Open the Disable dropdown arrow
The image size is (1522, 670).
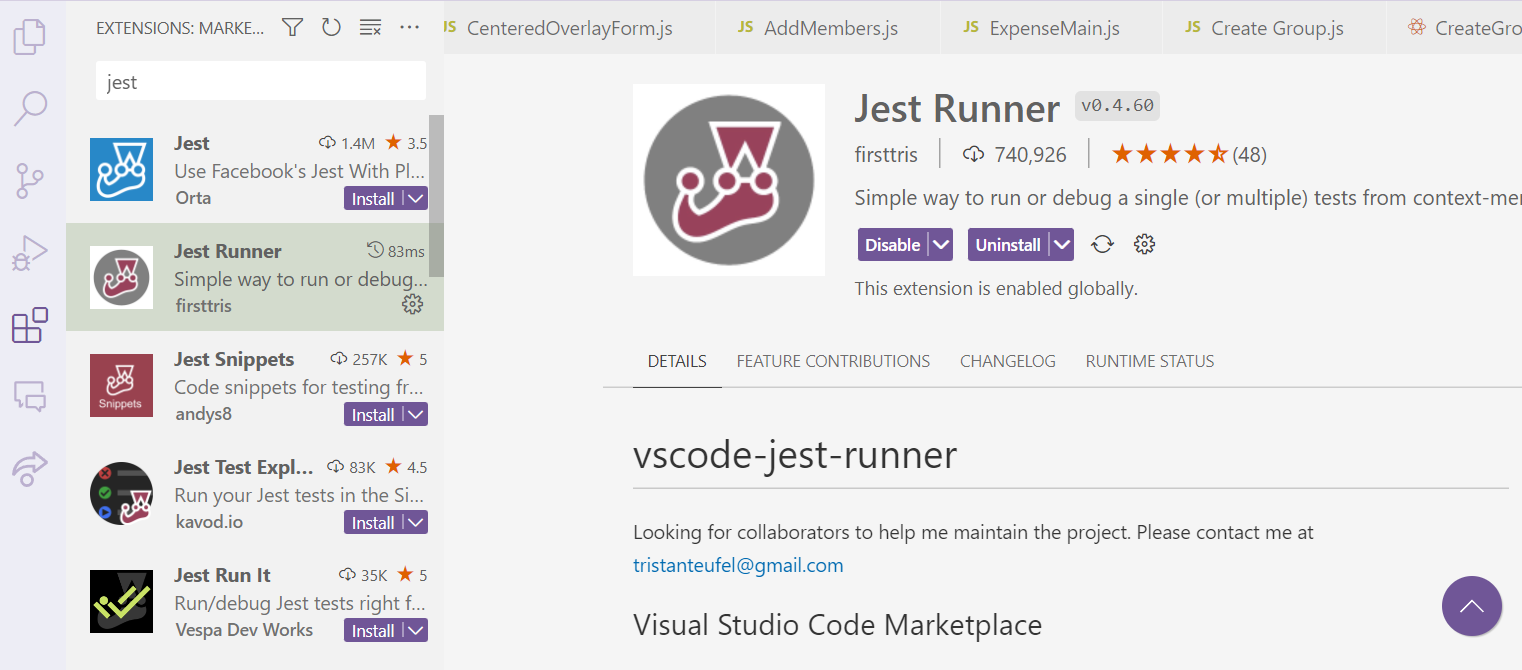coord(940,244)
